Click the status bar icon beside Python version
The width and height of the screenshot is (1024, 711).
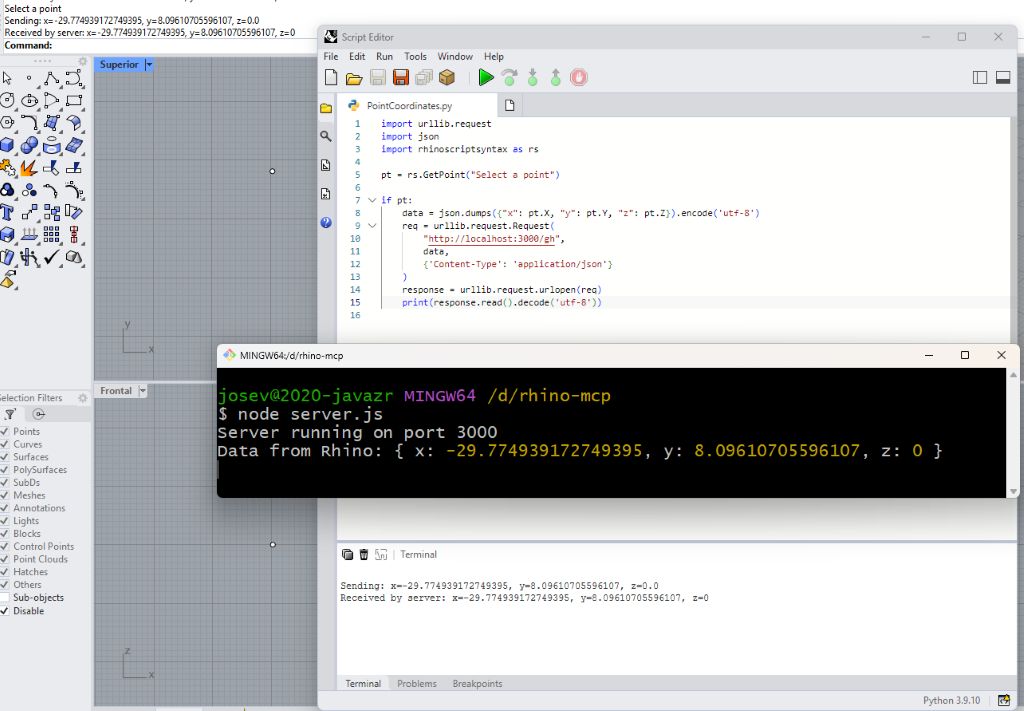click(1003, 701)
